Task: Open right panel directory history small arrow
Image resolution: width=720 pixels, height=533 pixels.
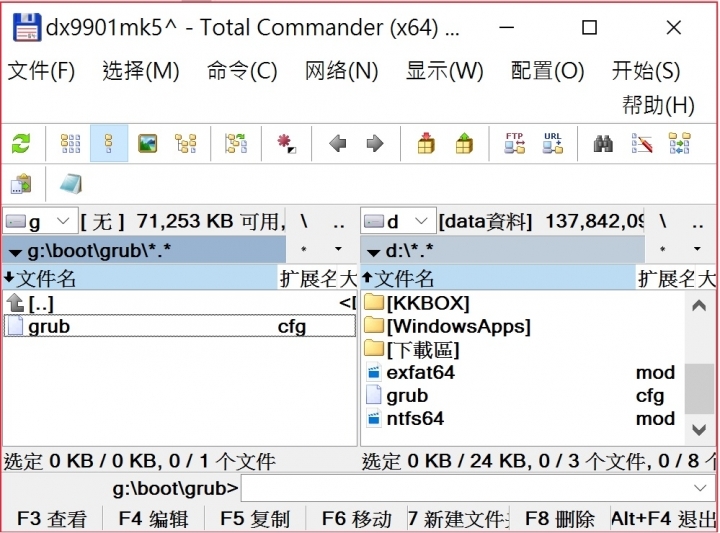Action: coord(697,249)
